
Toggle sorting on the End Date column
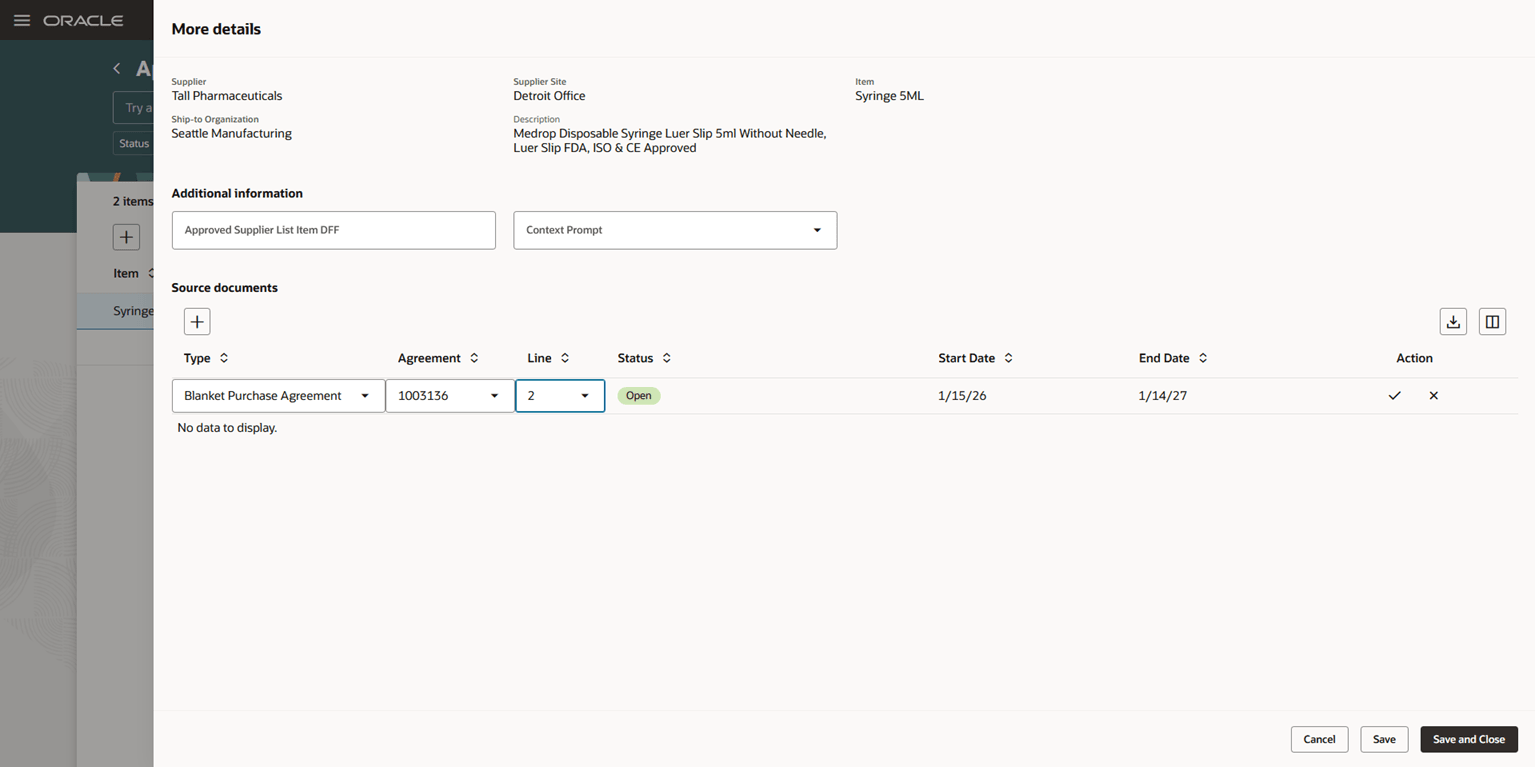click(x=1202, y=358)
